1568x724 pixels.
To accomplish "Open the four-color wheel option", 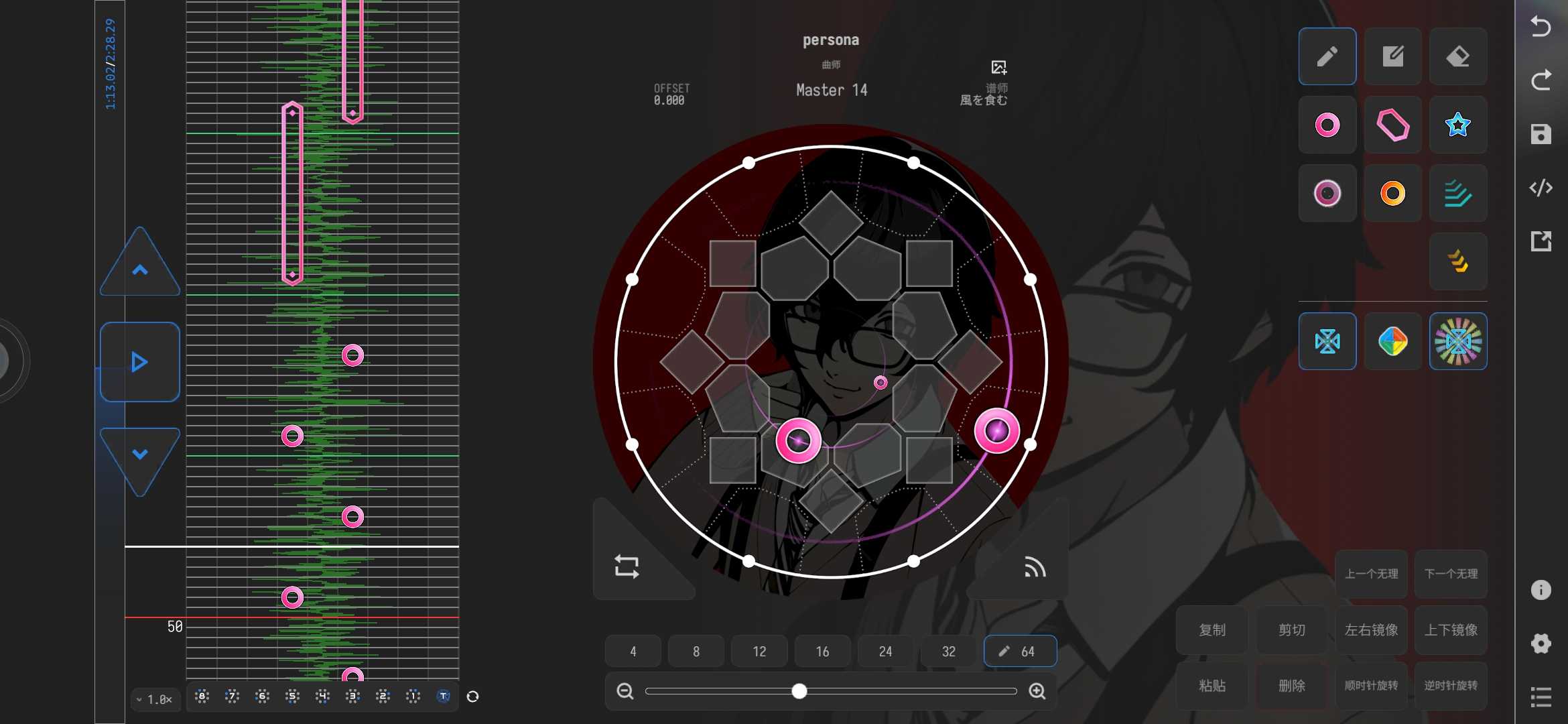I will click(x=1392, y=341).
